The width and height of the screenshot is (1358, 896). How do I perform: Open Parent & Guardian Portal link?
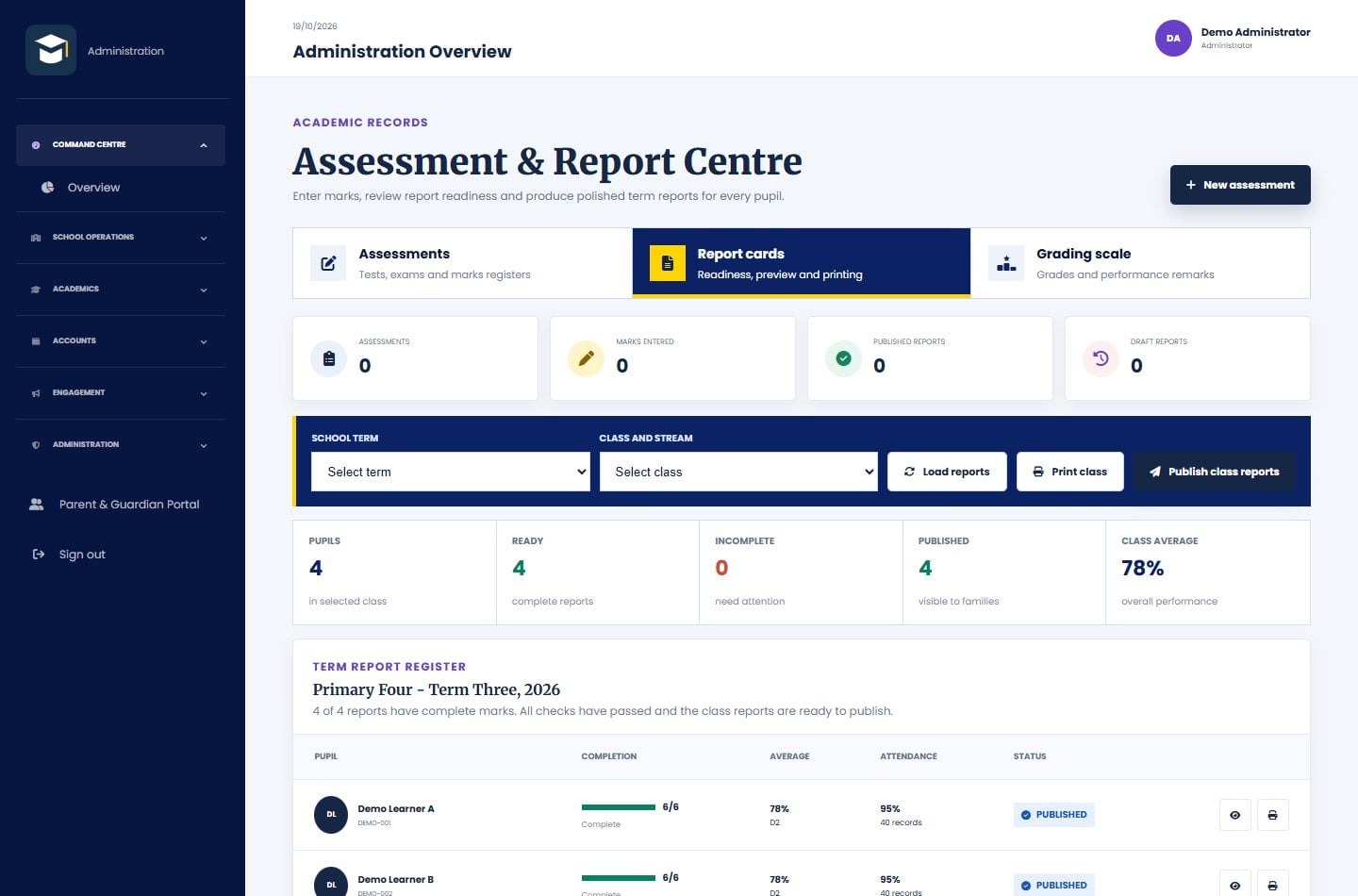(121, 505)
